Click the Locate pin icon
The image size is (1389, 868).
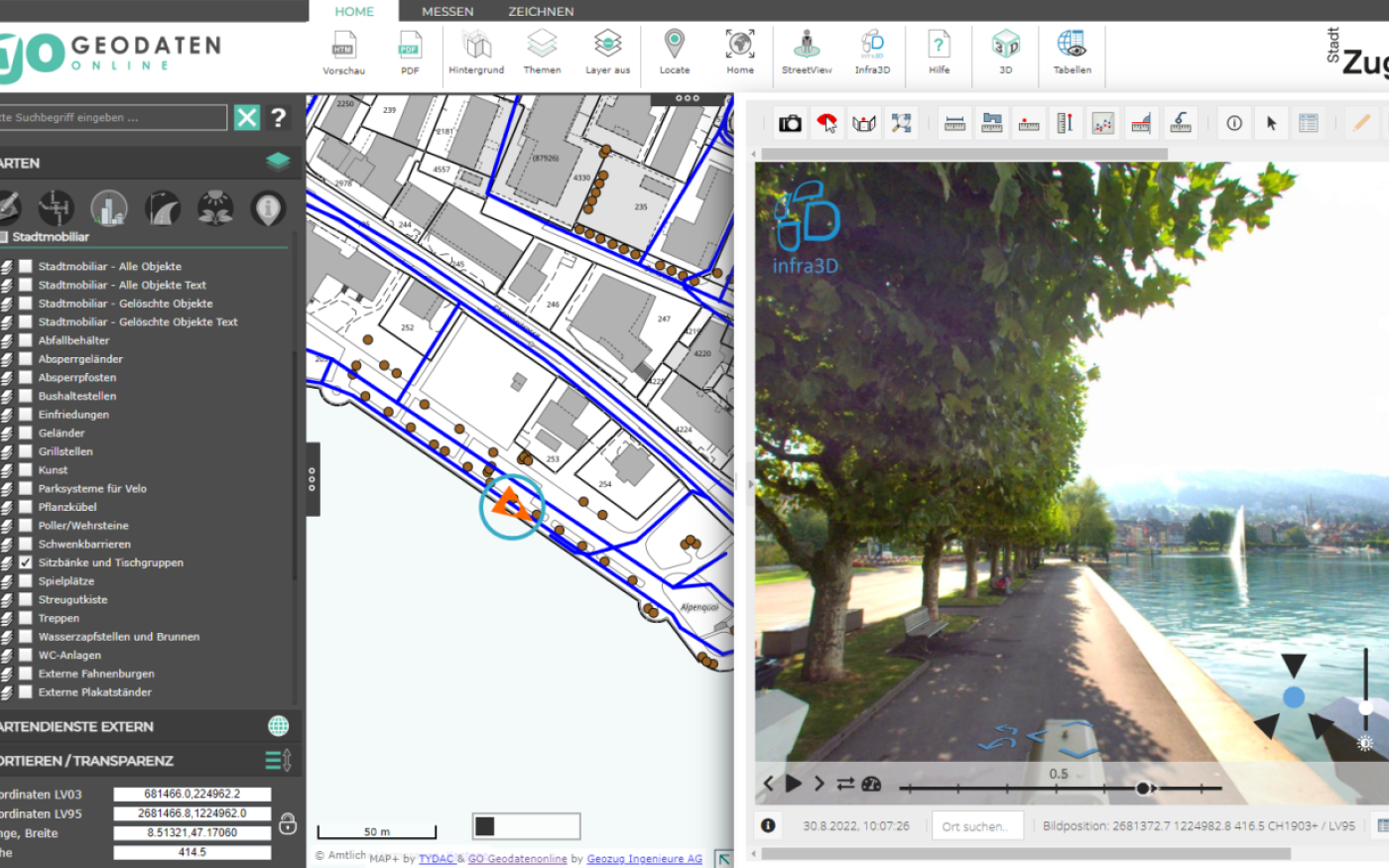[x=674, y=46]
